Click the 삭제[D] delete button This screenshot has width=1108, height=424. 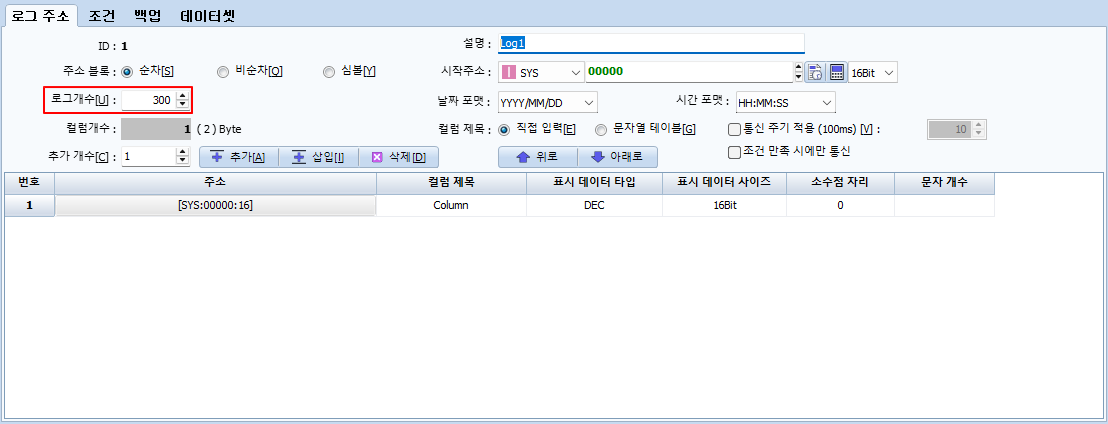tap(399, 157)
